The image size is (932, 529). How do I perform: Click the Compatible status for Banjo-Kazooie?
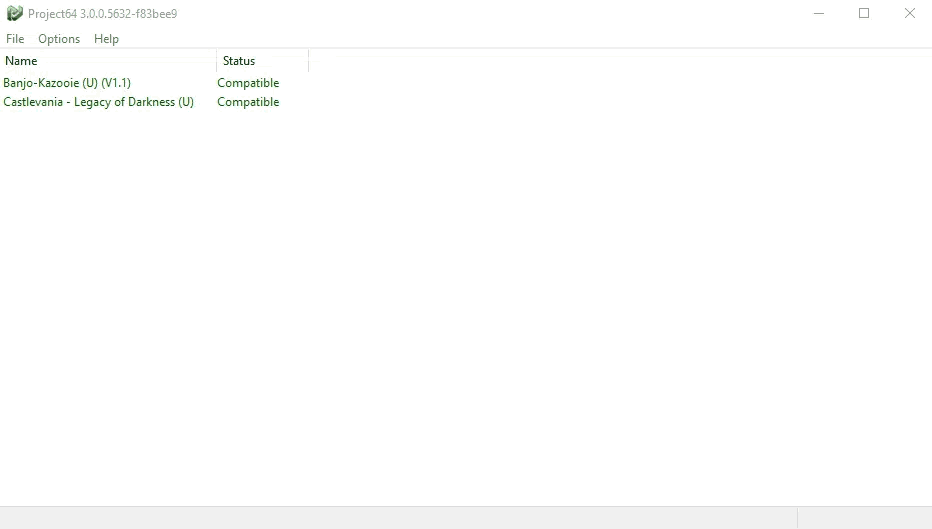248,83
